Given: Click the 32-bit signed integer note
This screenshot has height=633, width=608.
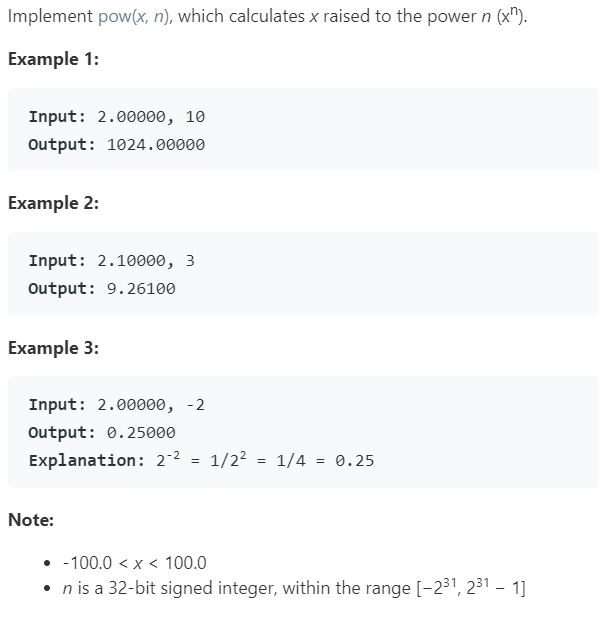Looking at the screenshot, I should click(x=294, y=587).
